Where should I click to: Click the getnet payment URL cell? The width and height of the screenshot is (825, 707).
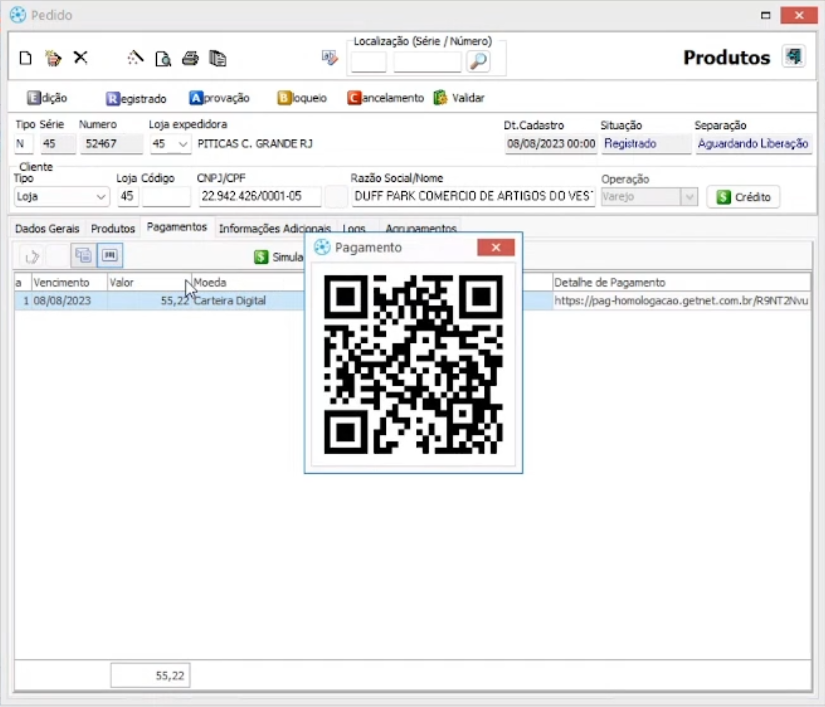[x=681, y=301]
